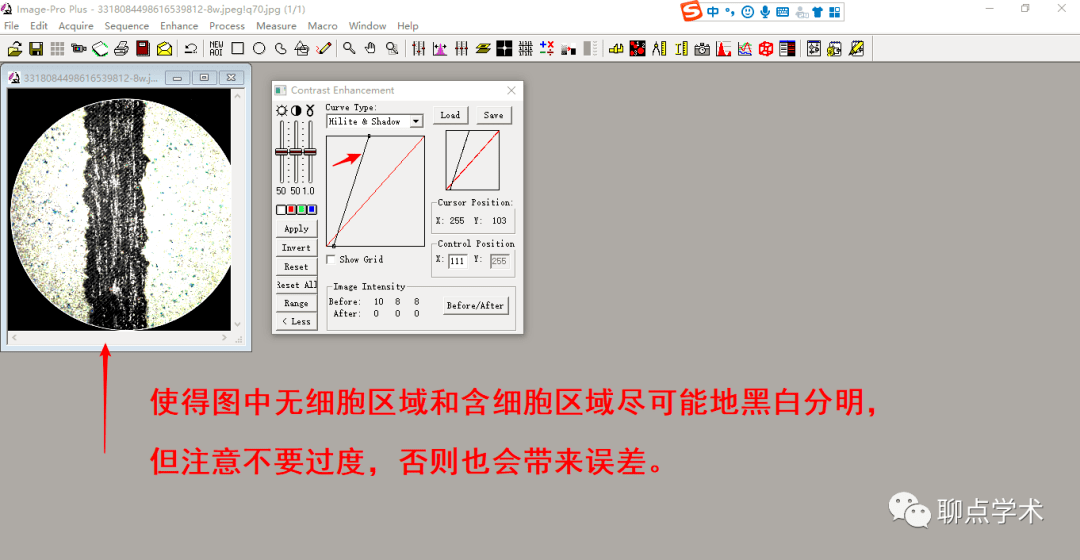Screen dimensions: 1080x560
Task: Enable the Show Grid checkbox
Action: click(x=331, y=260)
